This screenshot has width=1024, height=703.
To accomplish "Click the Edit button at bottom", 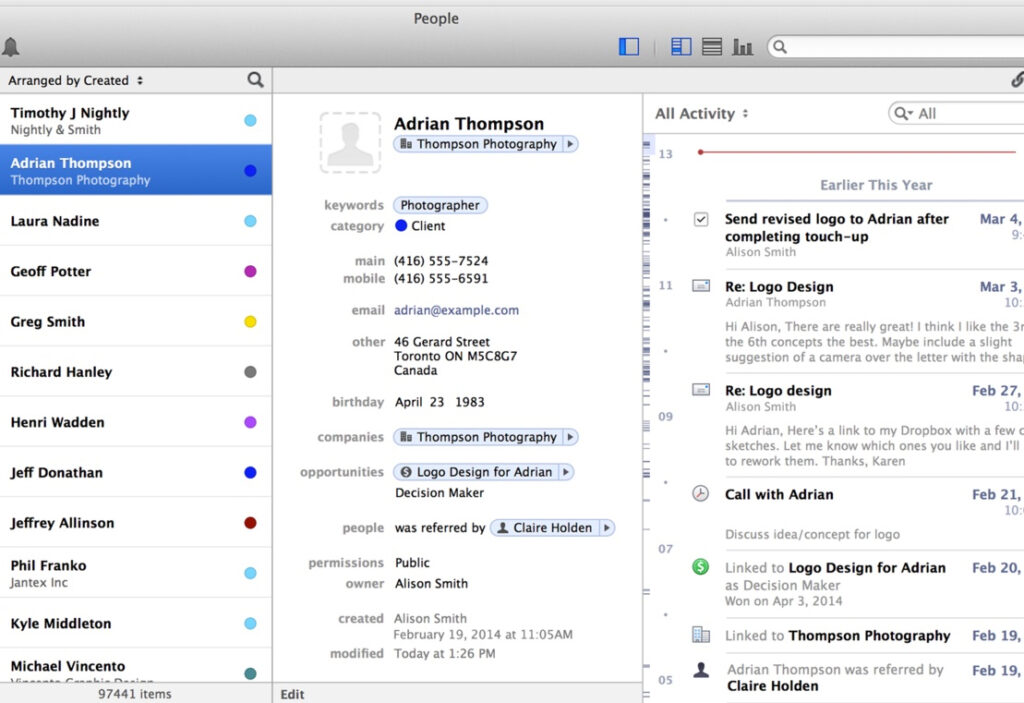I will [292, 694].
